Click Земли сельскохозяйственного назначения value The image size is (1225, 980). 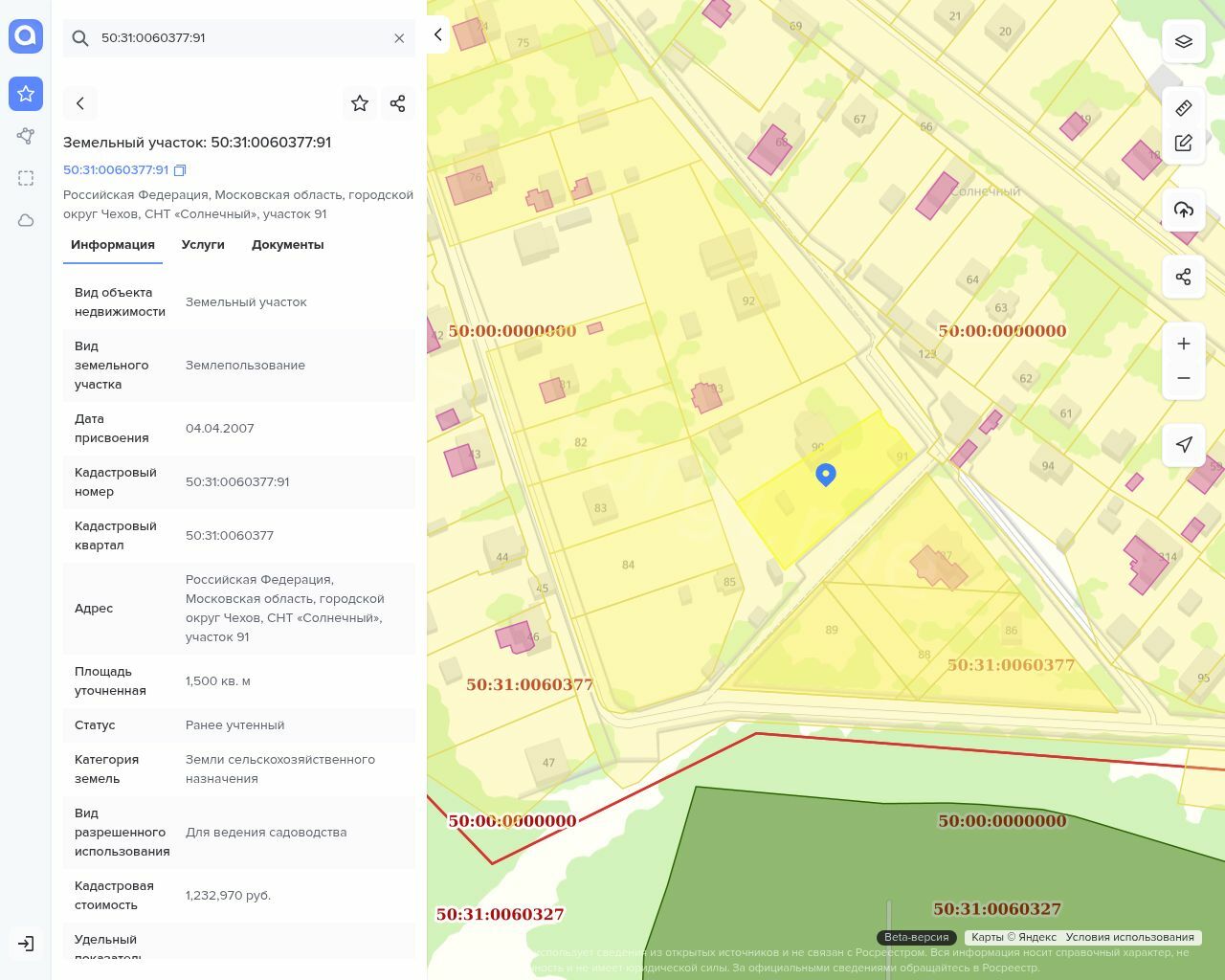click(x=280, y=769)
